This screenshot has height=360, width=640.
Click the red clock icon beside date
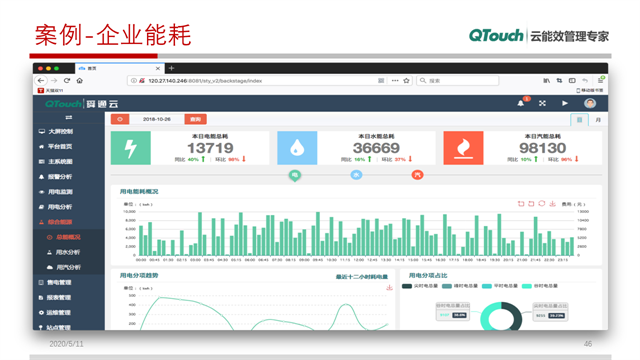click(120, 119)
